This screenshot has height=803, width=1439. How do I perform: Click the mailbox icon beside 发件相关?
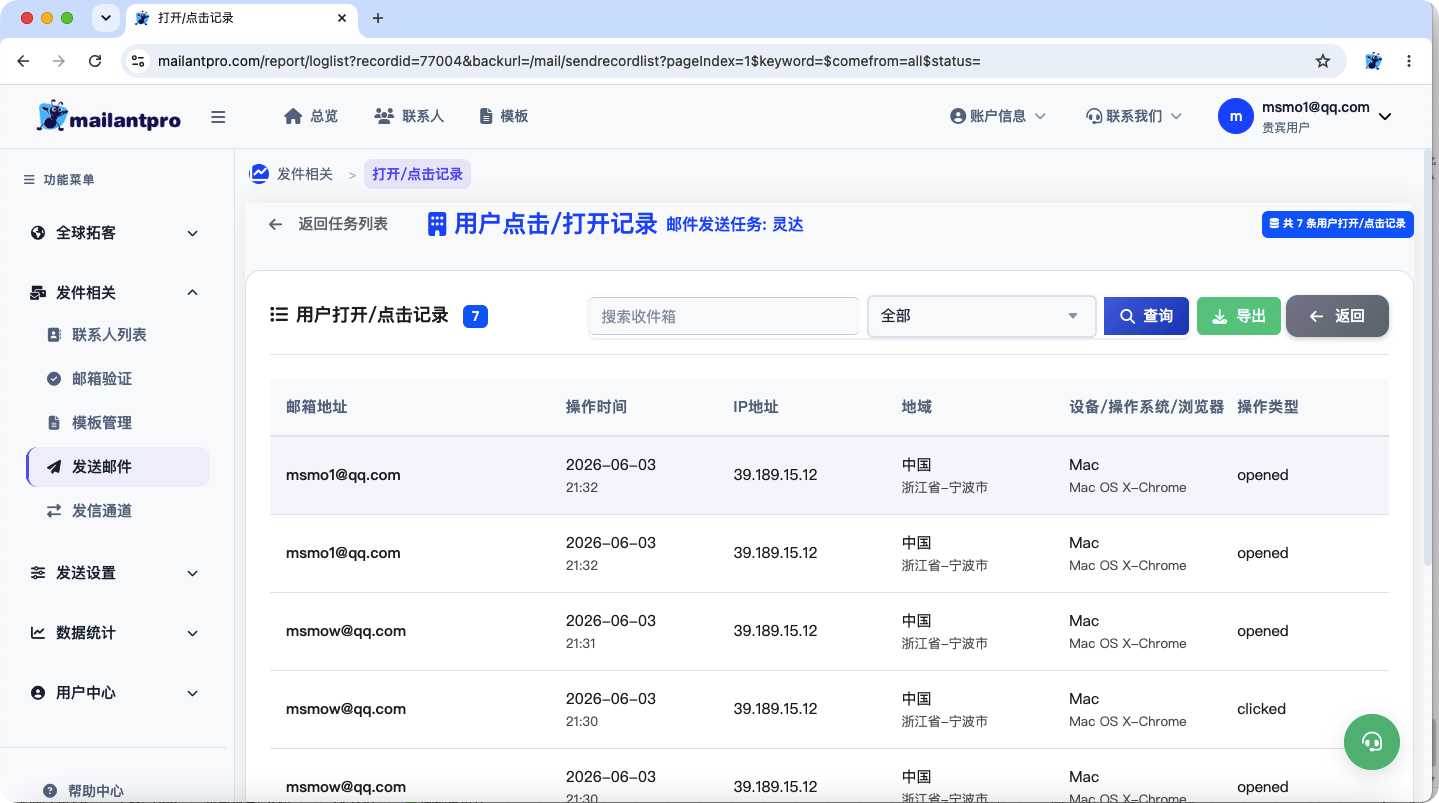point(38,293)
